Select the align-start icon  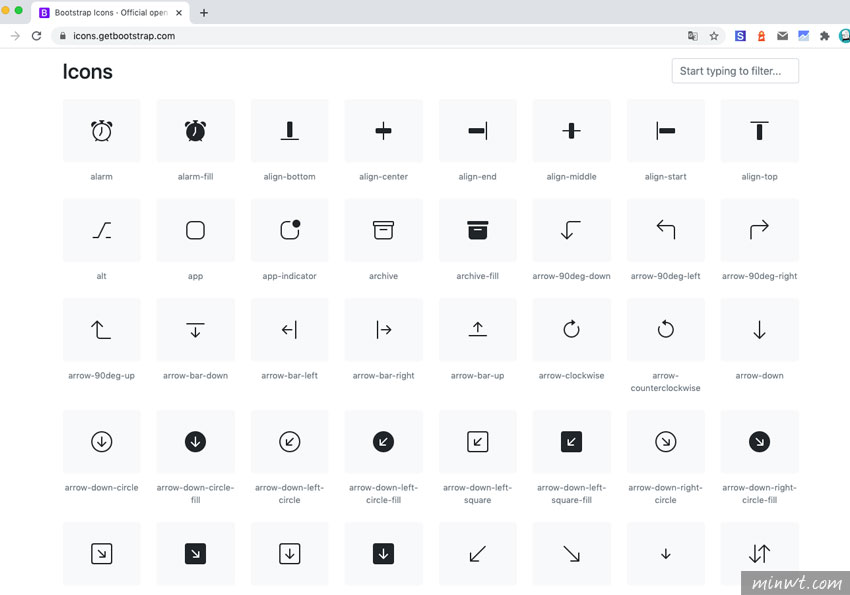tap(666, 131)
